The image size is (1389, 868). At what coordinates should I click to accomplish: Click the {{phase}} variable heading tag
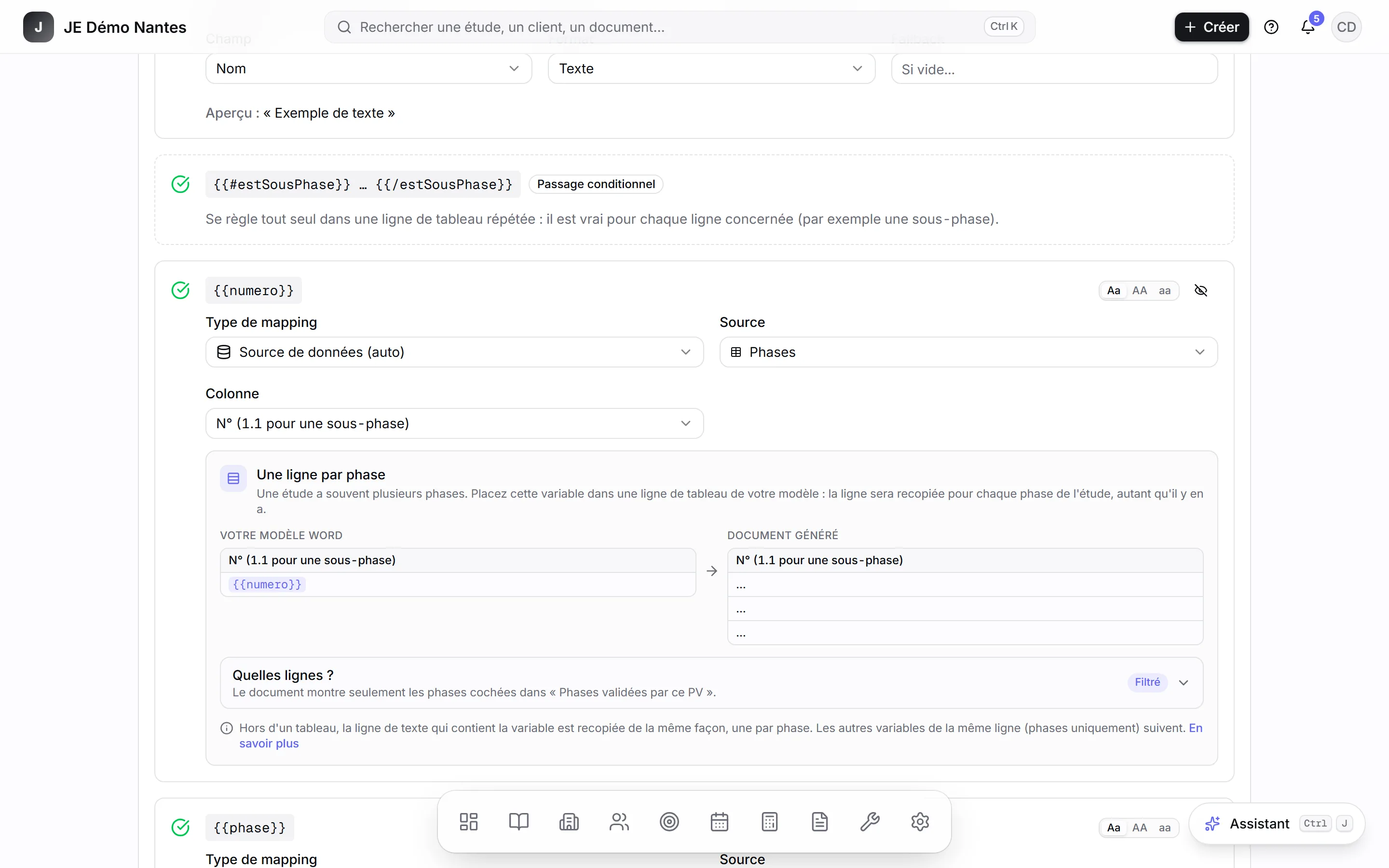point(250,827)
